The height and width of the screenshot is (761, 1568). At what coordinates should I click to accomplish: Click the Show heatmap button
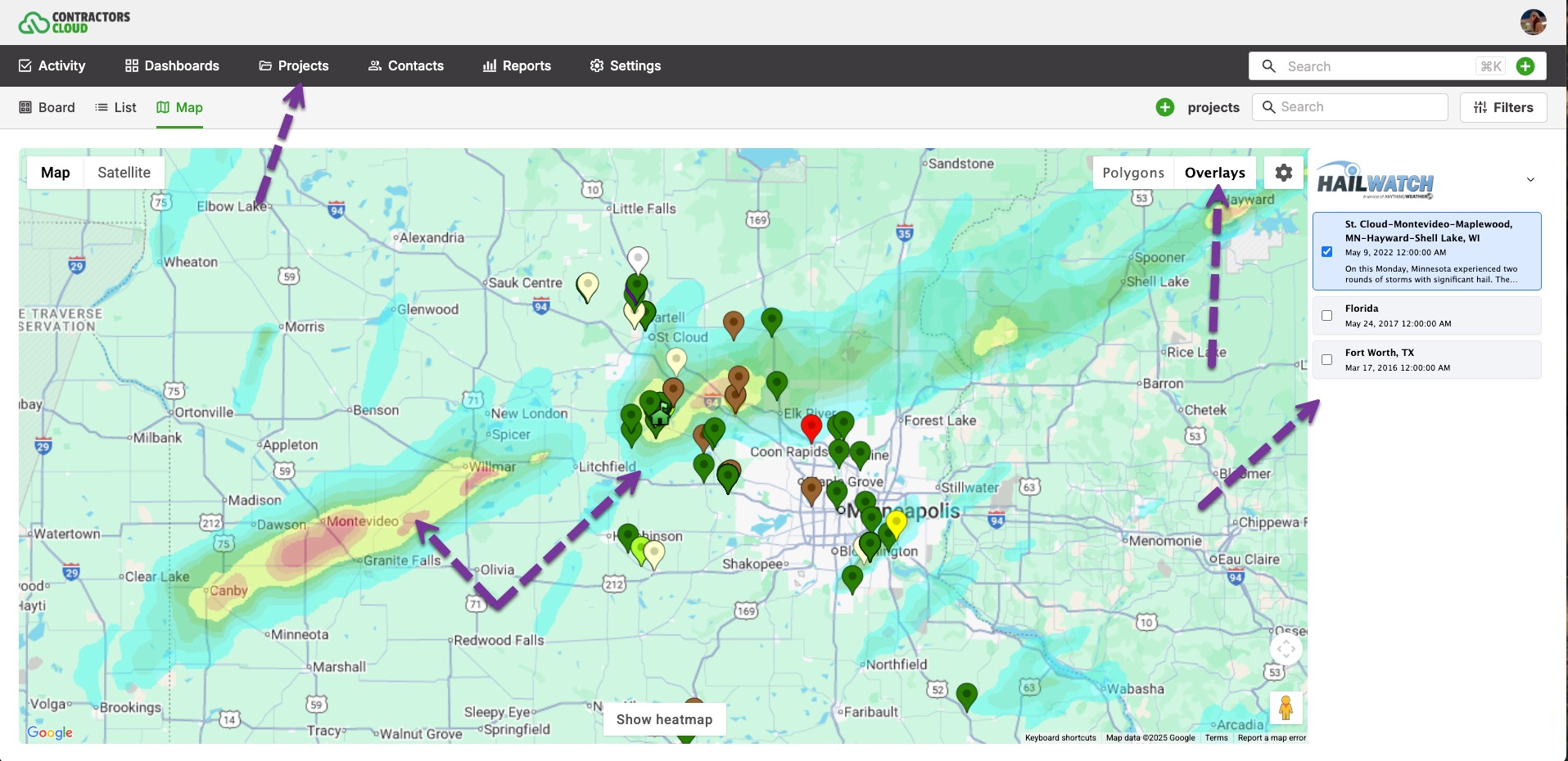tap(664, 719)
